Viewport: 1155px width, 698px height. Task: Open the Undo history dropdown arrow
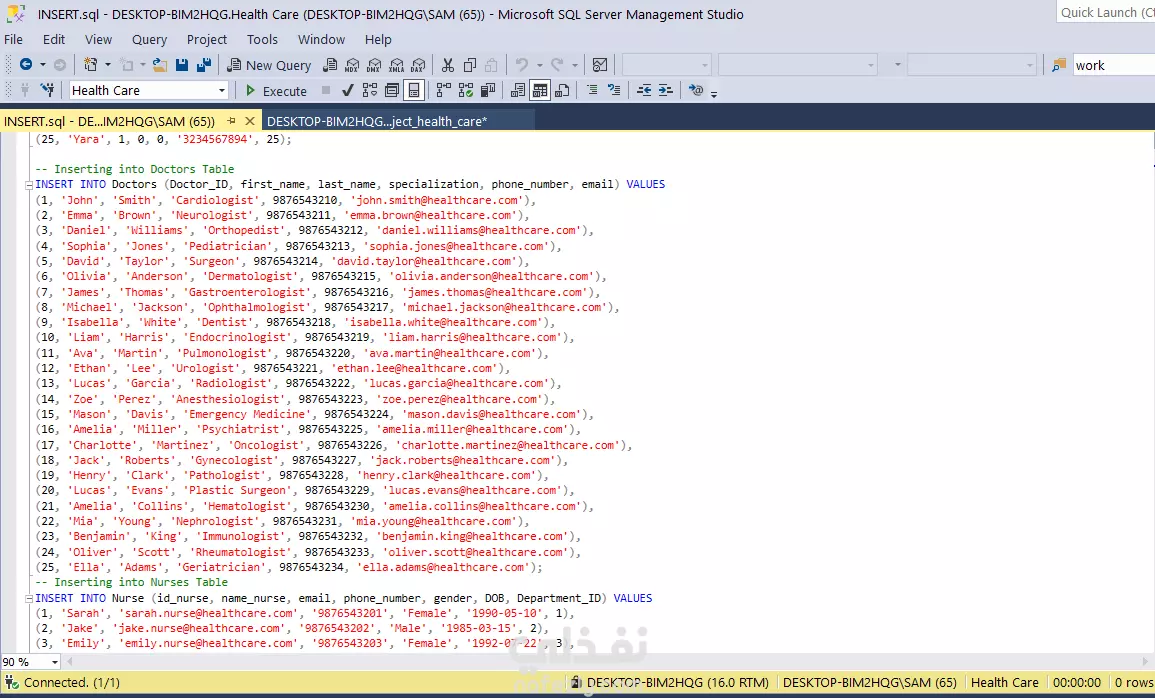coord(539,65)
